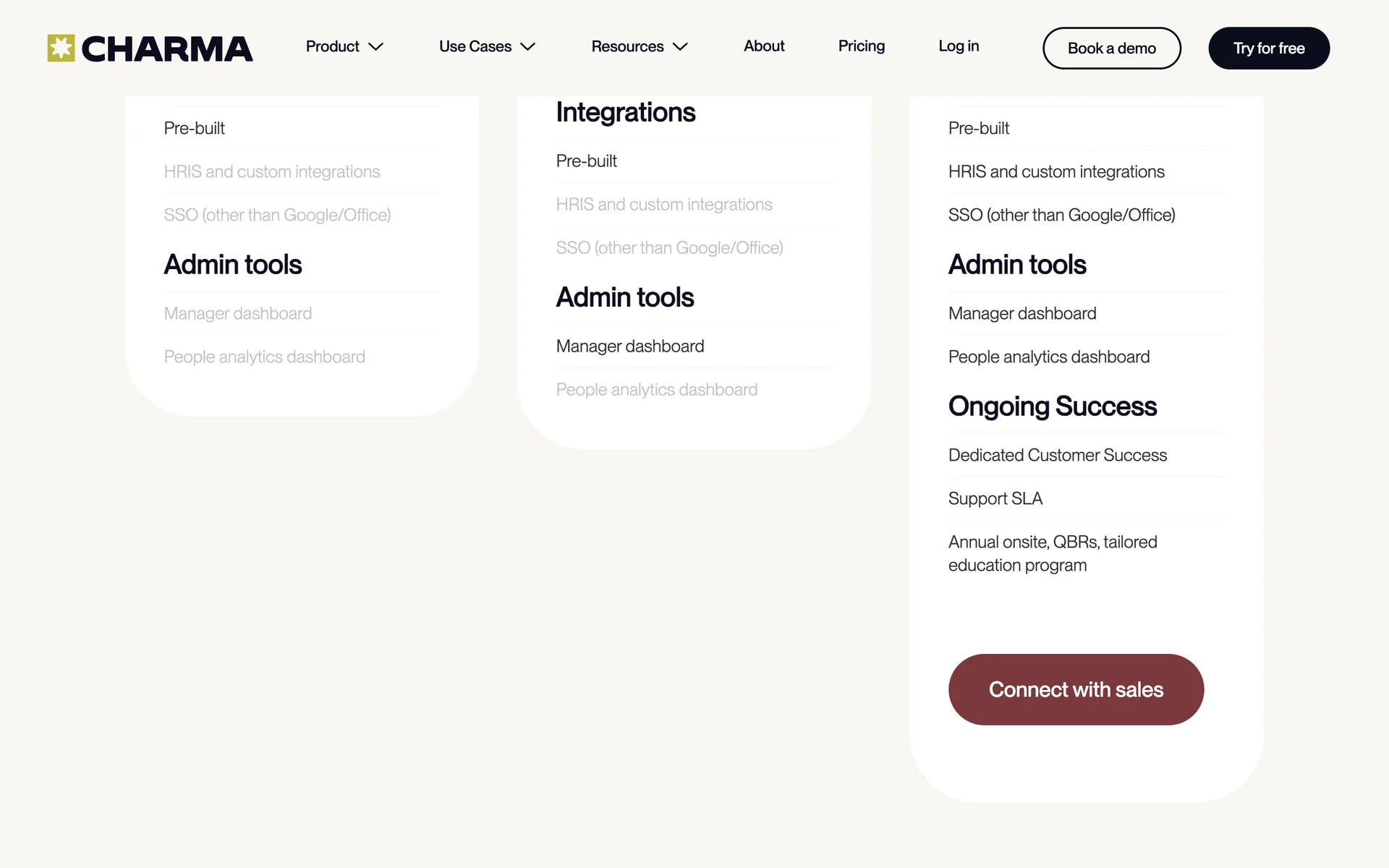The image size is (1389, 868).
Task: Click the Ongoing Success heading
Action: point(1052,407)
